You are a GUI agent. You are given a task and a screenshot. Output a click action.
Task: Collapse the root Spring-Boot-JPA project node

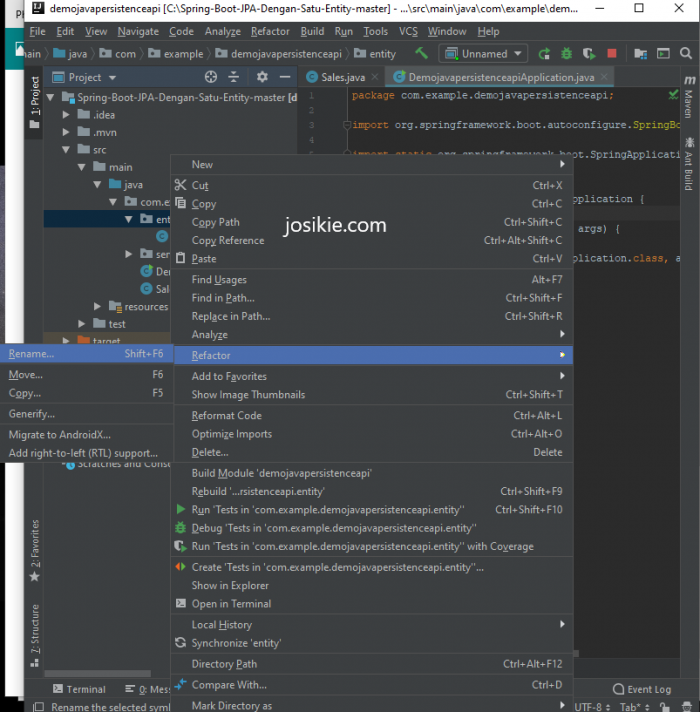pyautogui.click(x=50, y=97)
